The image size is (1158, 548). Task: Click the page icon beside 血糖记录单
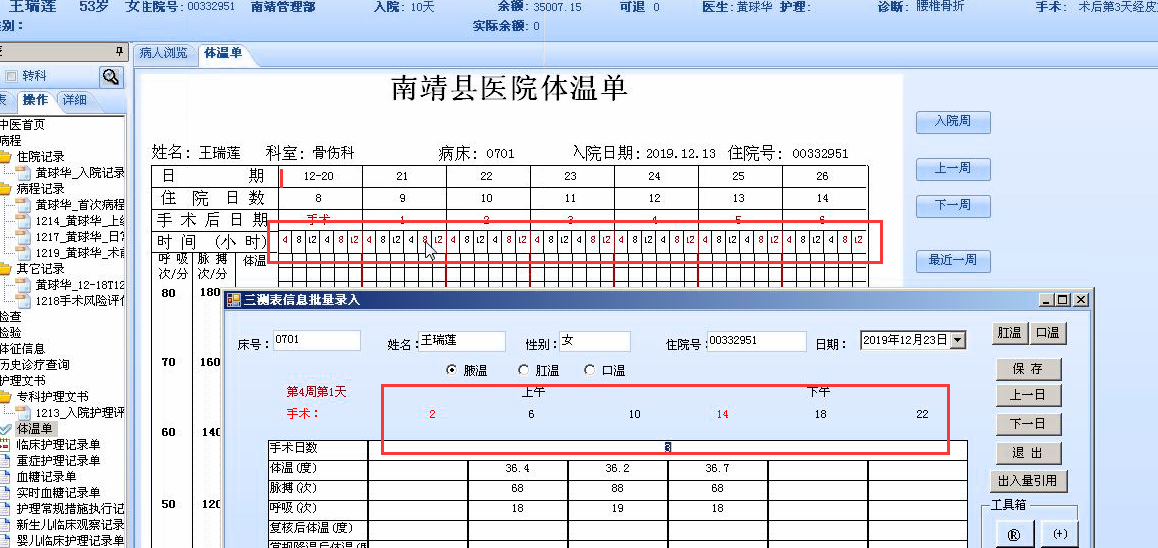coord(6,477)
